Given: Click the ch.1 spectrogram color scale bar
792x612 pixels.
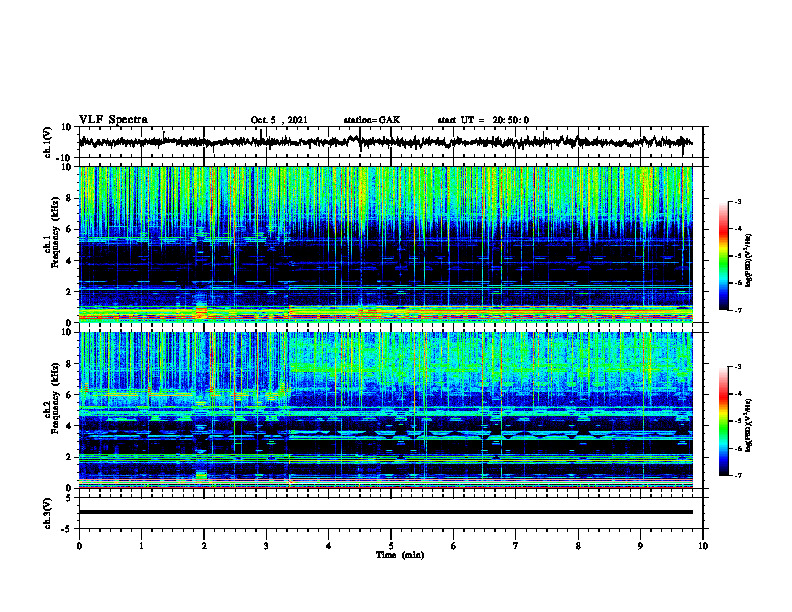Looking at the screenshot, I should coord(723,256).
